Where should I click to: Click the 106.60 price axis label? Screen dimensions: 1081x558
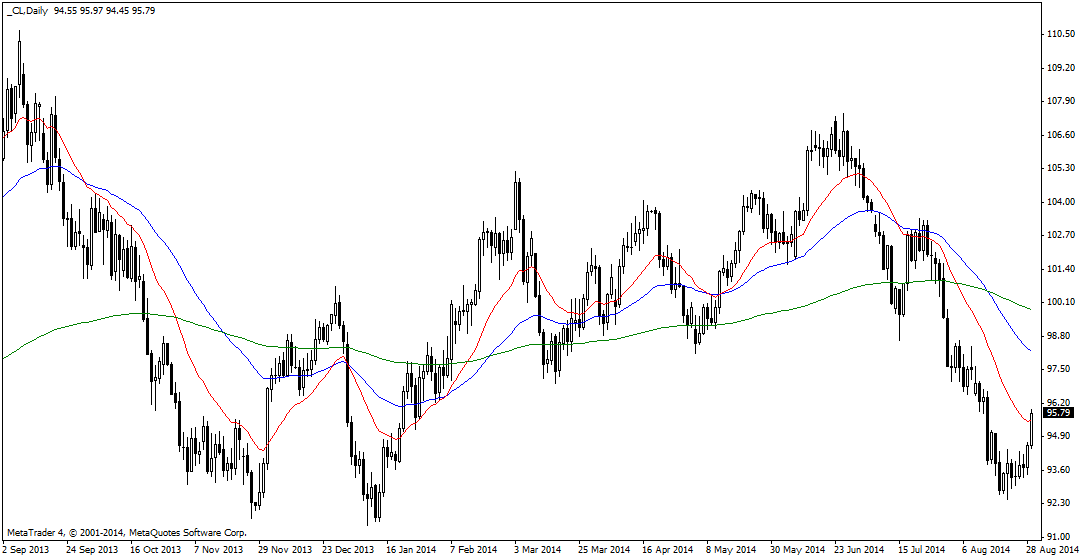click(1060, 135)
